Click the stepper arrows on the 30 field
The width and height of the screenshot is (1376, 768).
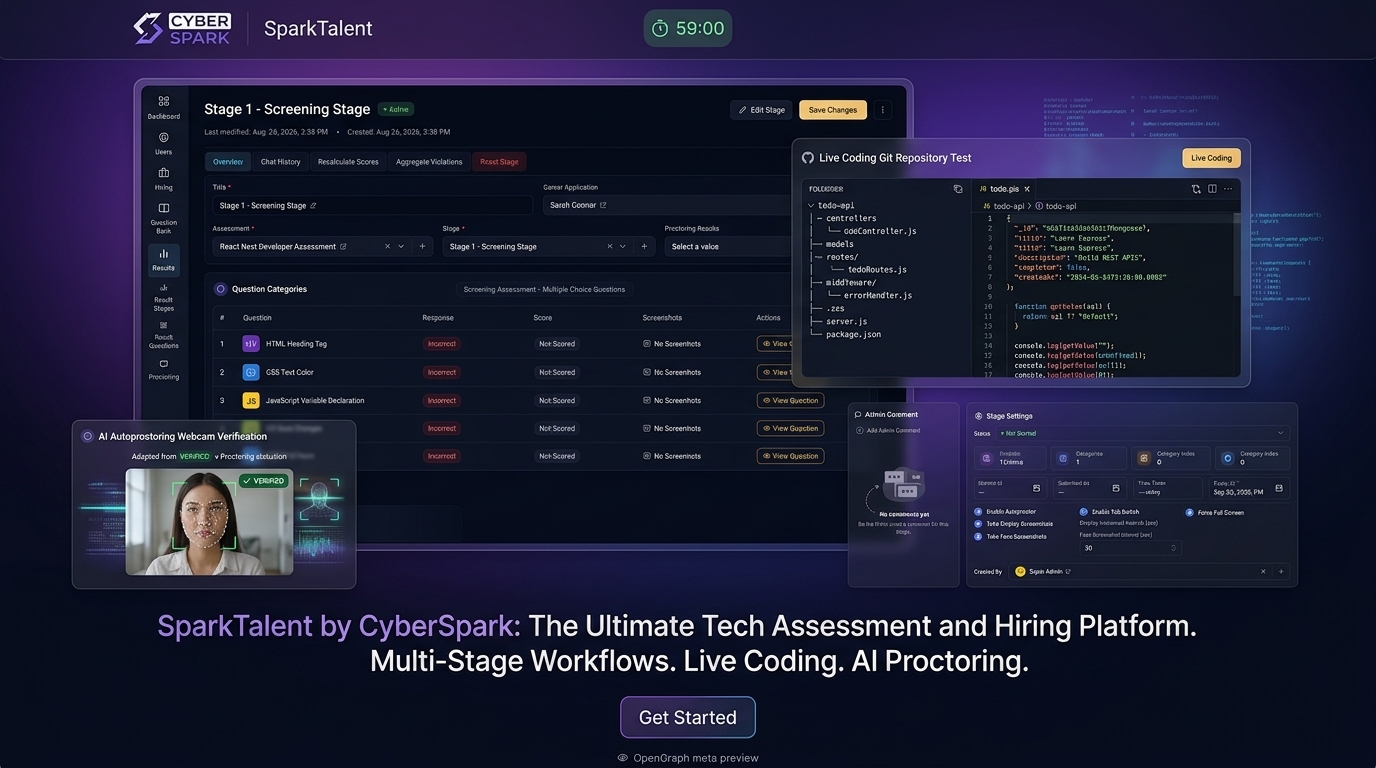tap(1174, 548)
